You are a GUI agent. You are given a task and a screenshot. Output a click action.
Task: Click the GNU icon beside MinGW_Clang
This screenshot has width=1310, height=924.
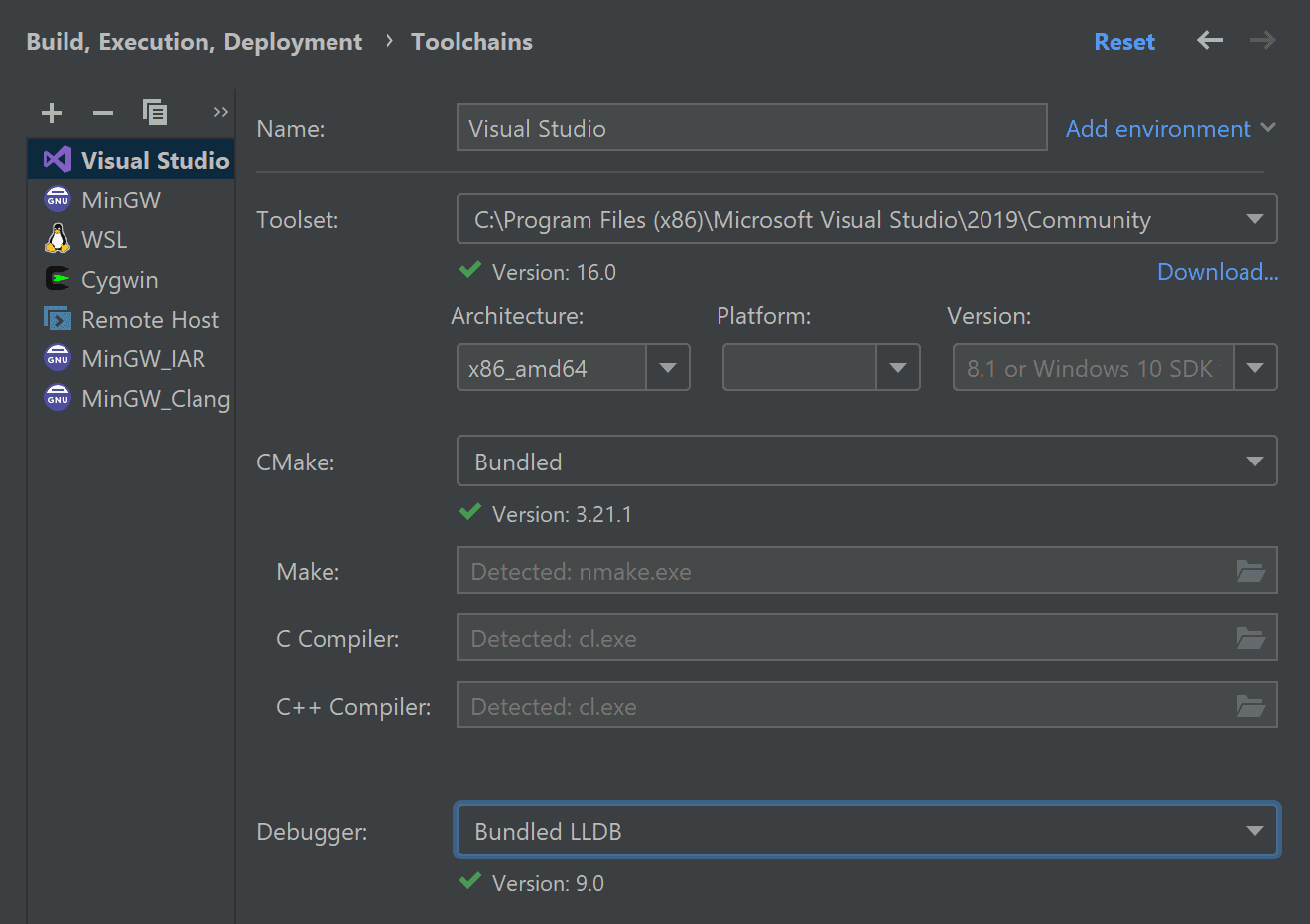58,398
